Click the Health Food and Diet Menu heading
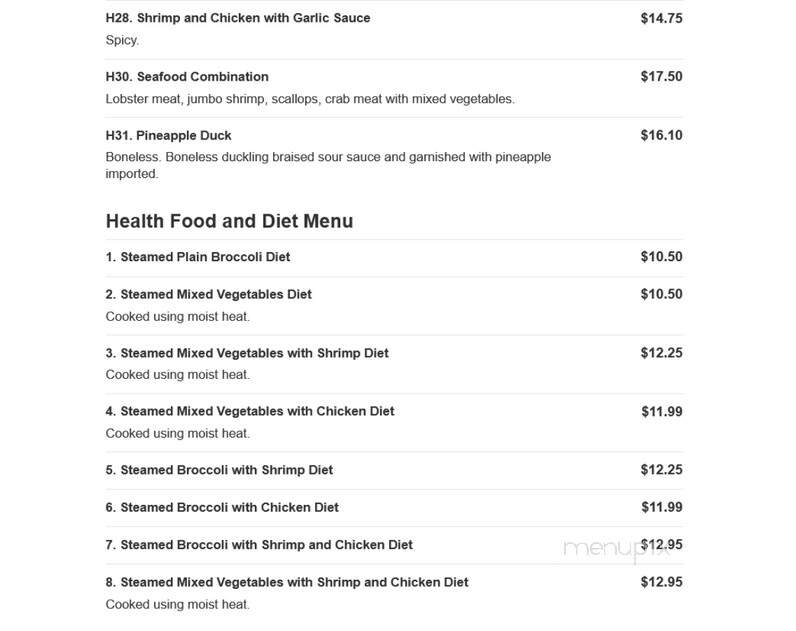Viewport: 796px width, 631px height. (229, 221)
